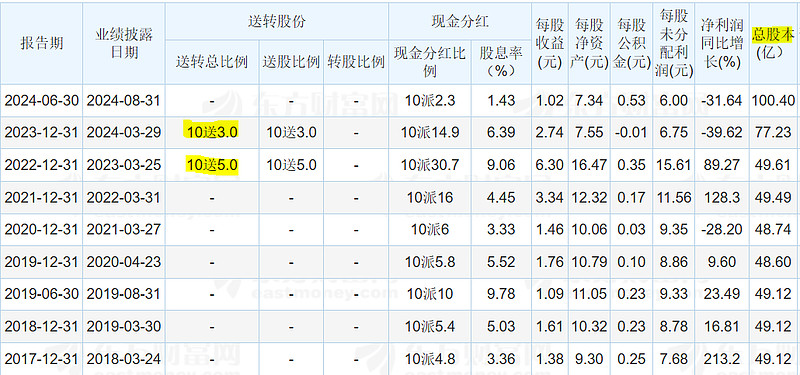The width and height of the screenshot is (800, 375).
Task: Click profit growth value 213.2
Action: tap(721, 359)
